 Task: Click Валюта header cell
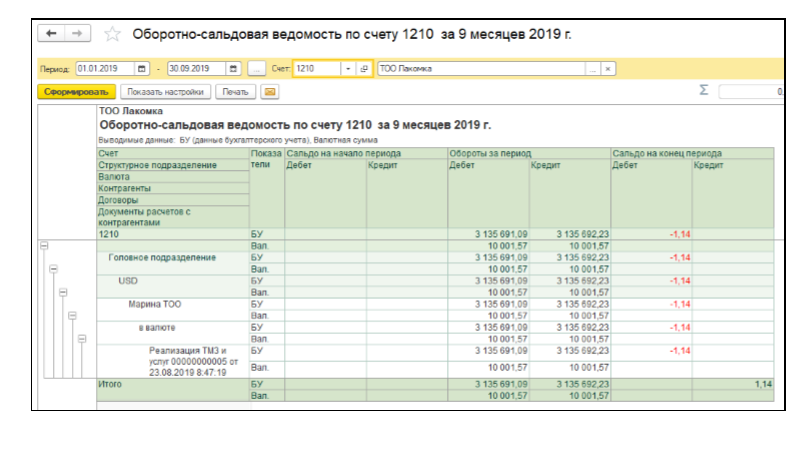click(x=173, y=177)
